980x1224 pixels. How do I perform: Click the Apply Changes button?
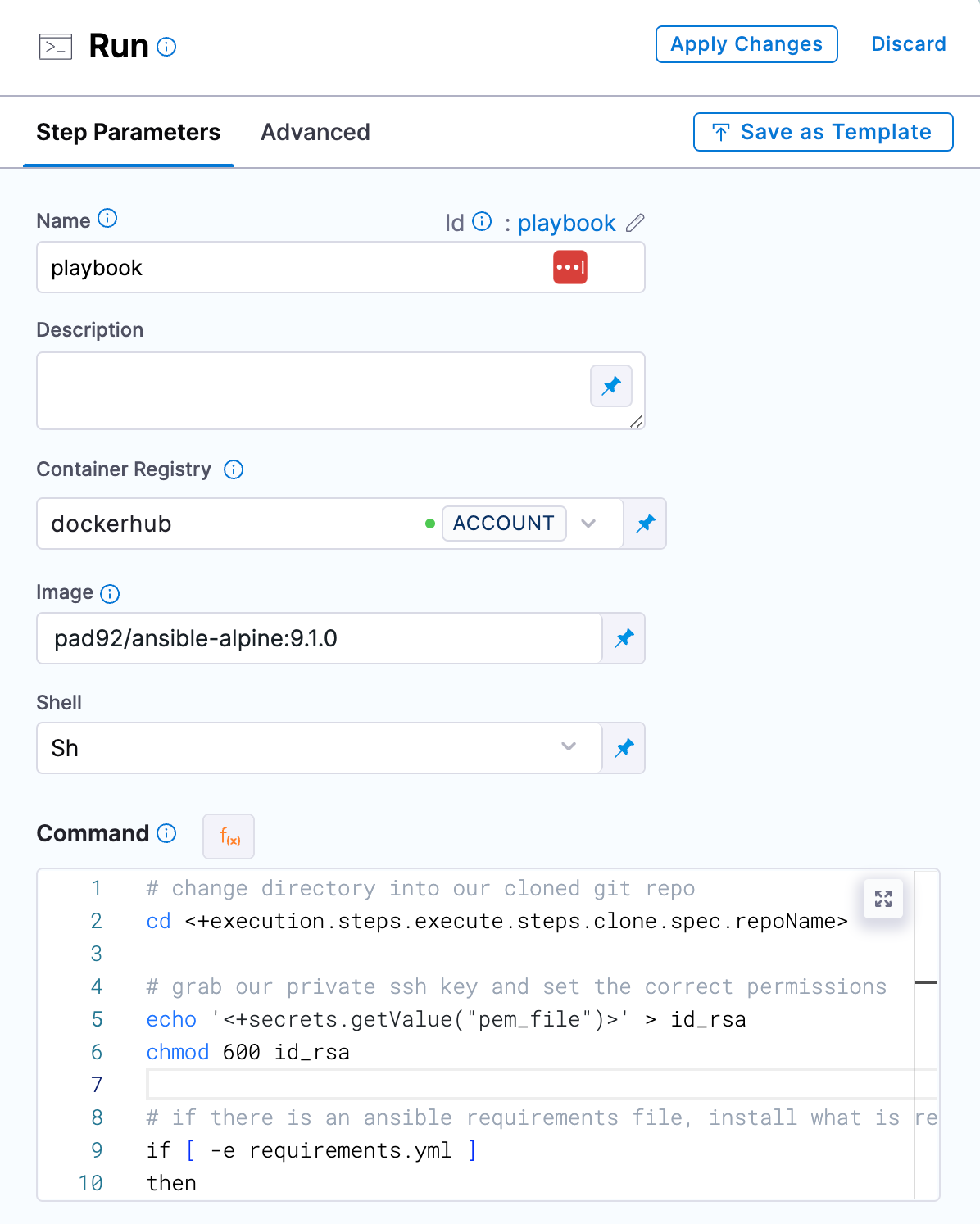click(x=746, y=44)
